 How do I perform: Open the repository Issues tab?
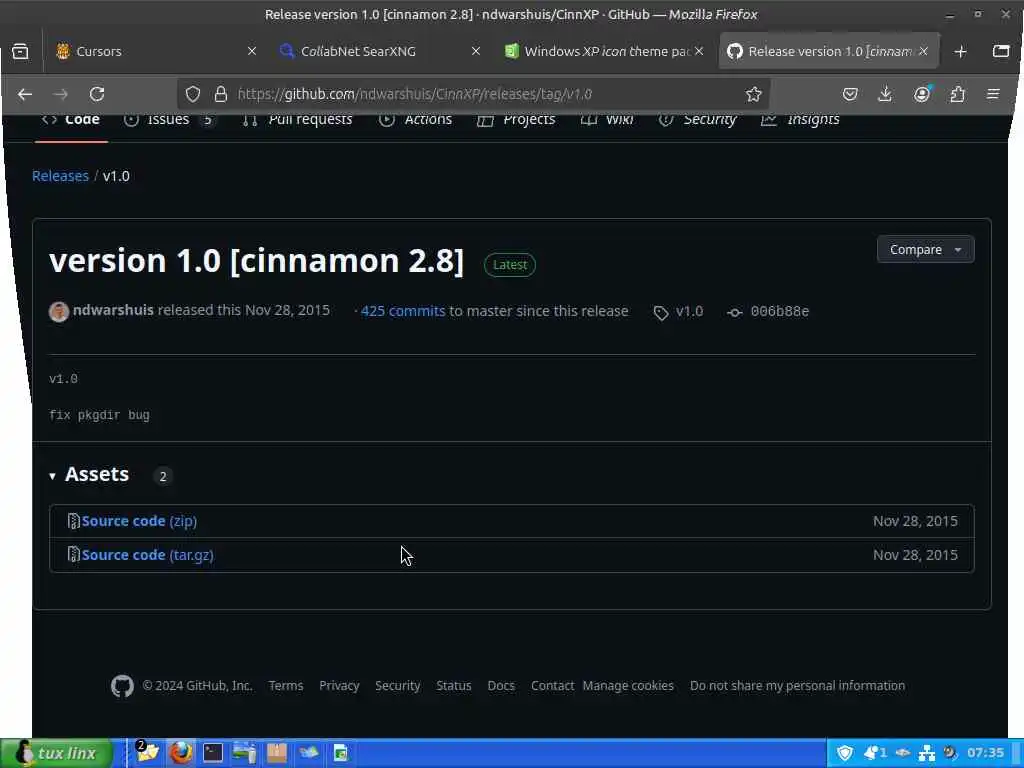click(168, 120)
